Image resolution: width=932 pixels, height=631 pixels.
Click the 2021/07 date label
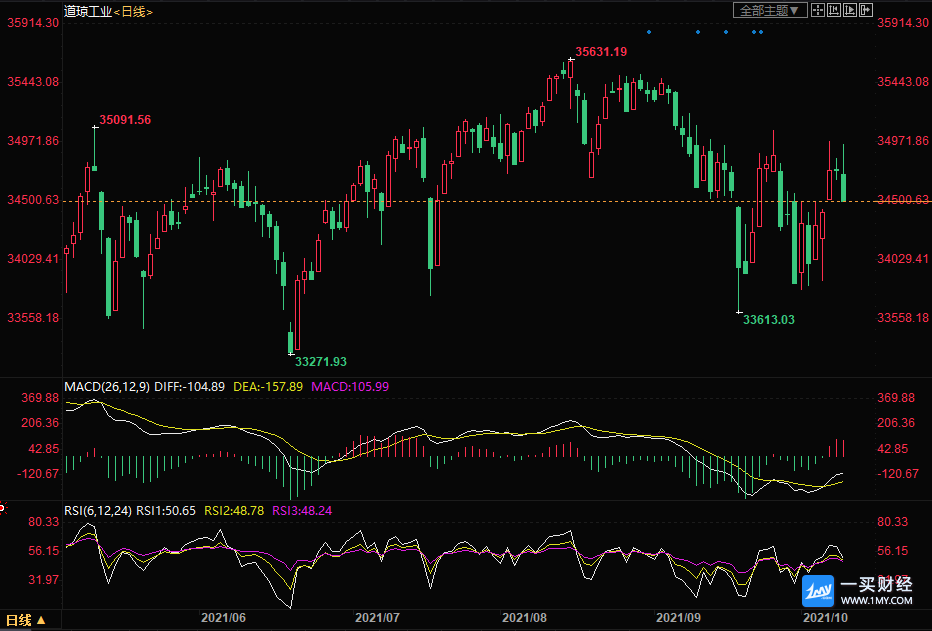coord(377,618)
